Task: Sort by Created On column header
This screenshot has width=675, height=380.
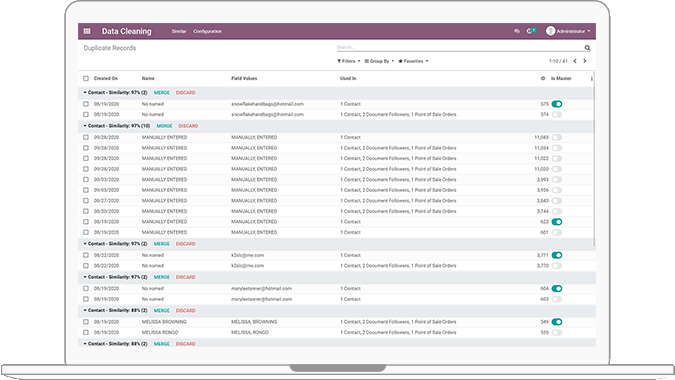Action: click(106, 78)
